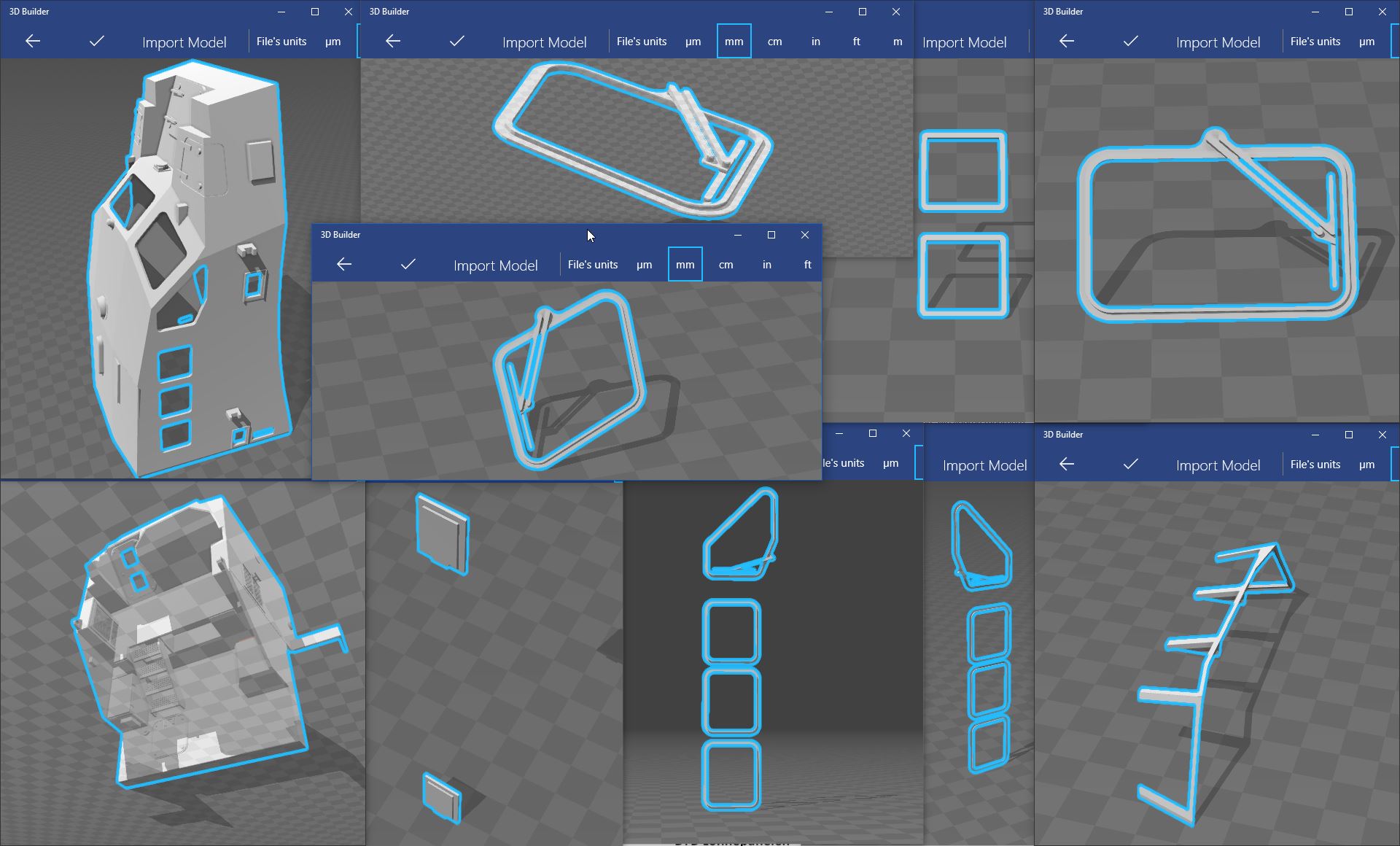1400x846 pixels.
Task: Maximize the rounded rectangle frame window
Action: [x=1349, y=12]
